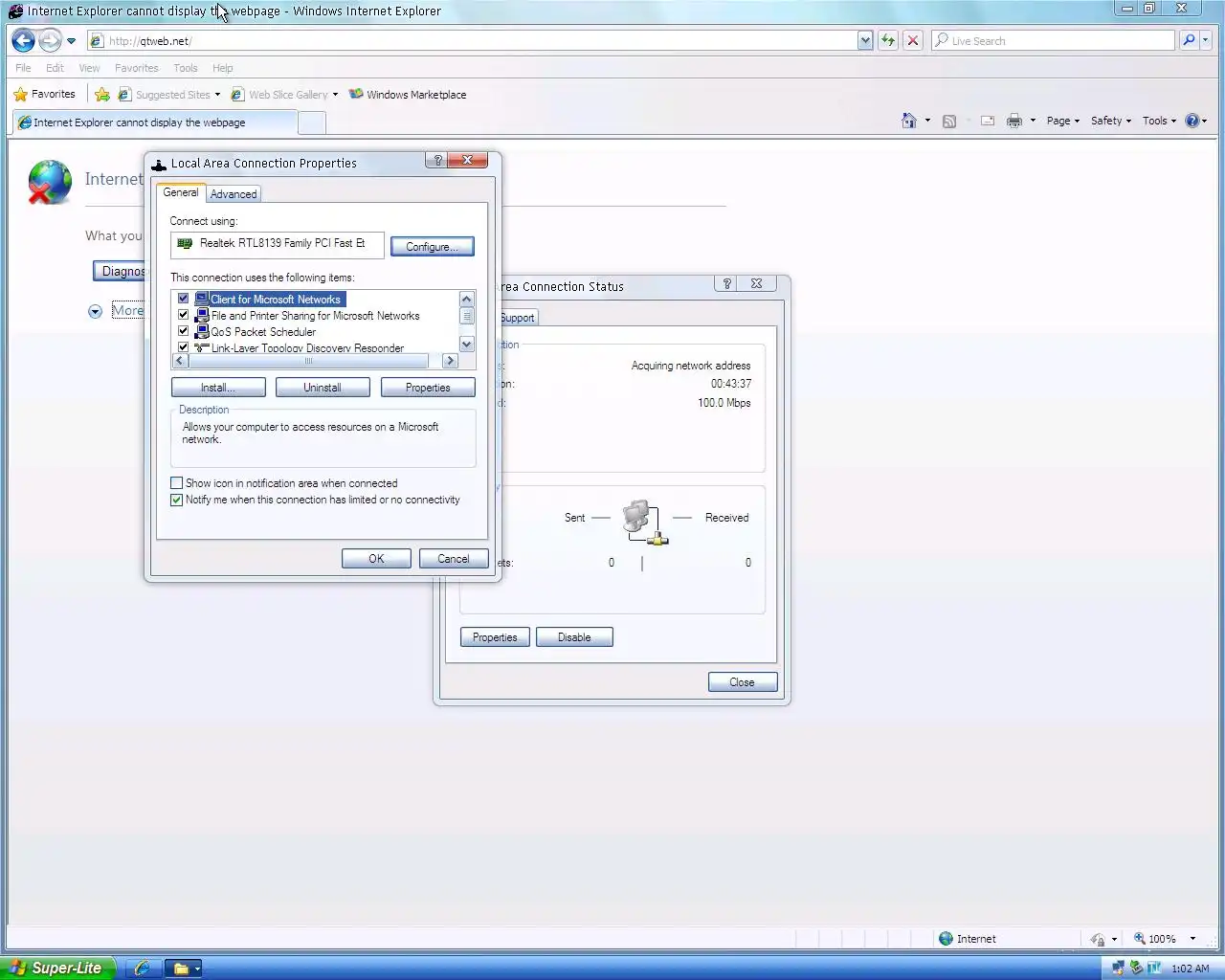Open the Page dropdown menu
Image resolution: width=1225 pixels, height=980 pixels.
click(1062, 121)
